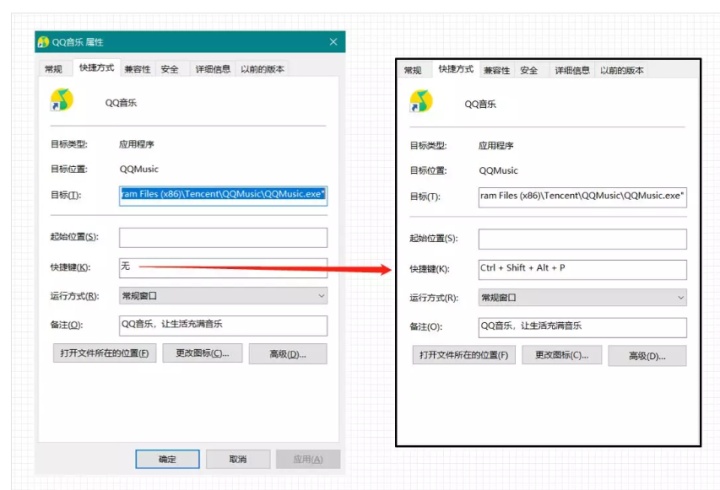Screen dimensions: 720x490
Task: Click 更改图标 button in right panel
Action: (x=562, y=355)
